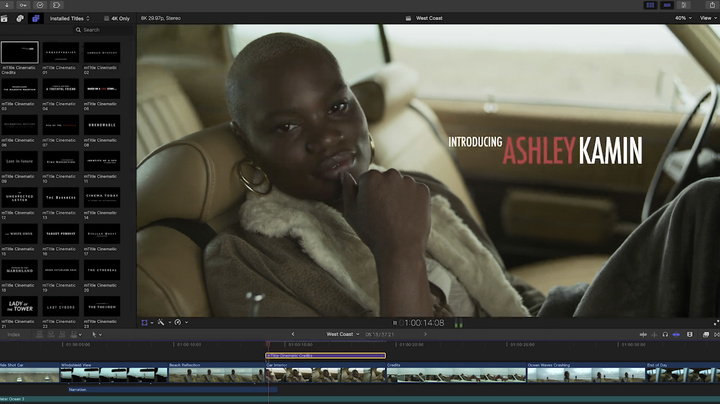The width and height of the screenshot is (720, 404).
Task: Click the Import Media arrow icon
Action: pos(7,5)
